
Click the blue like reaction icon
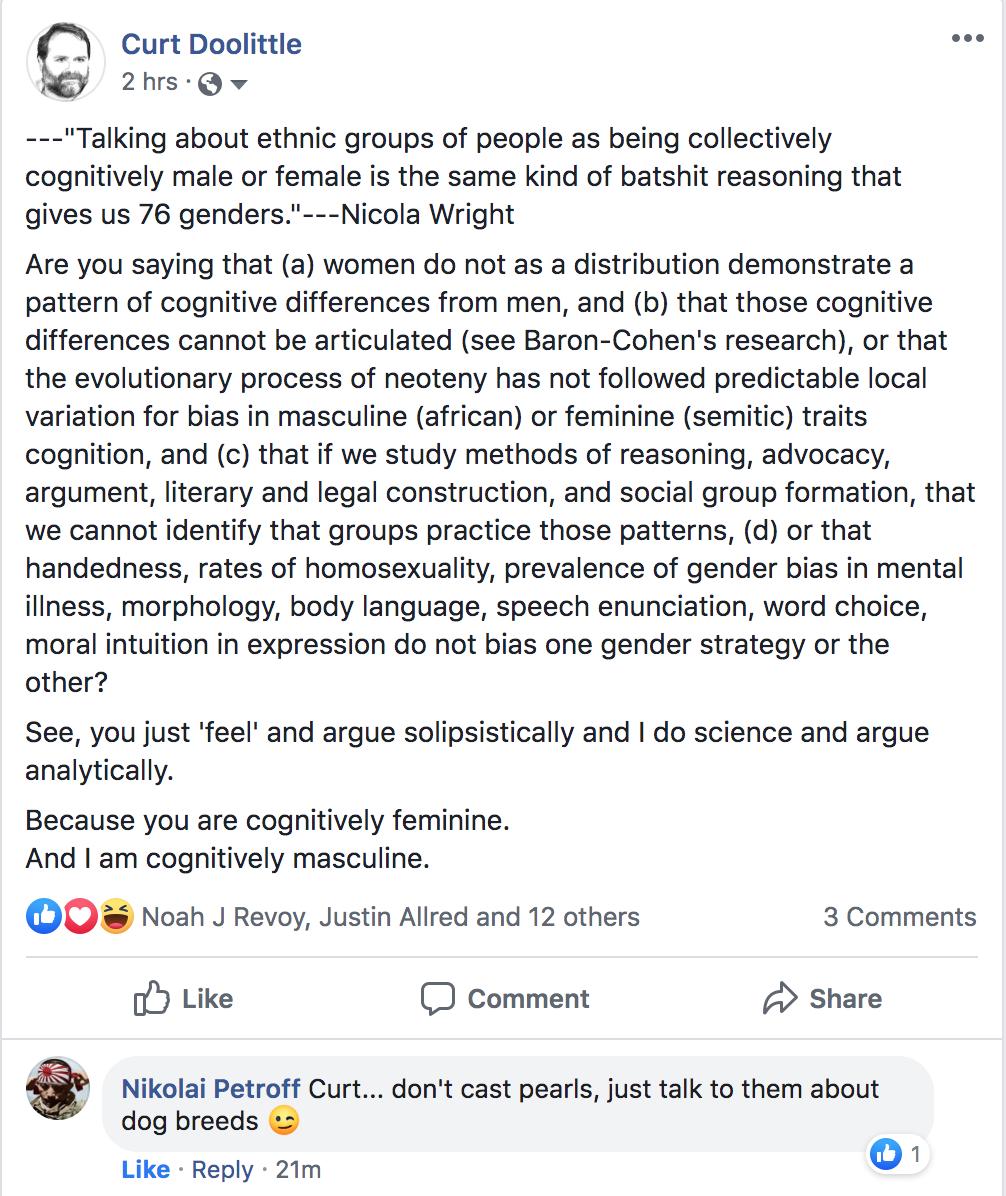pos(44,916)
